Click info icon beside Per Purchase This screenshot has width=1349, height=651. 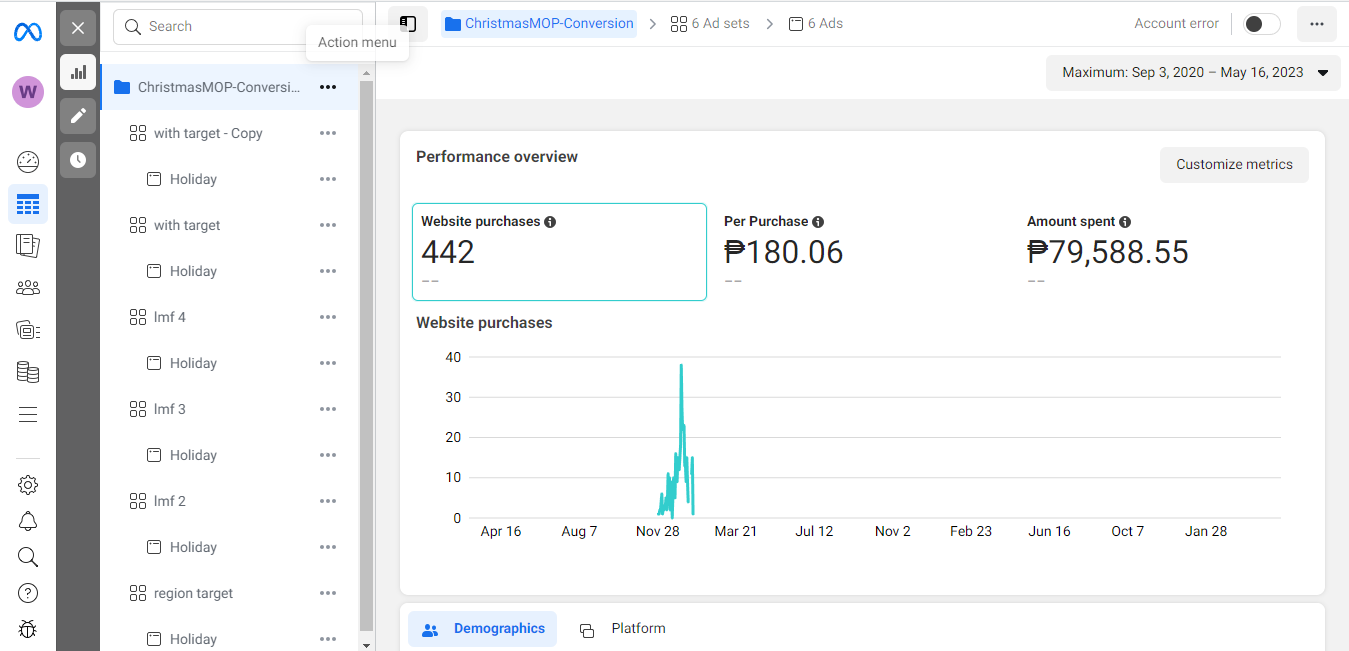pyautogui.click(x=818, y=222)
